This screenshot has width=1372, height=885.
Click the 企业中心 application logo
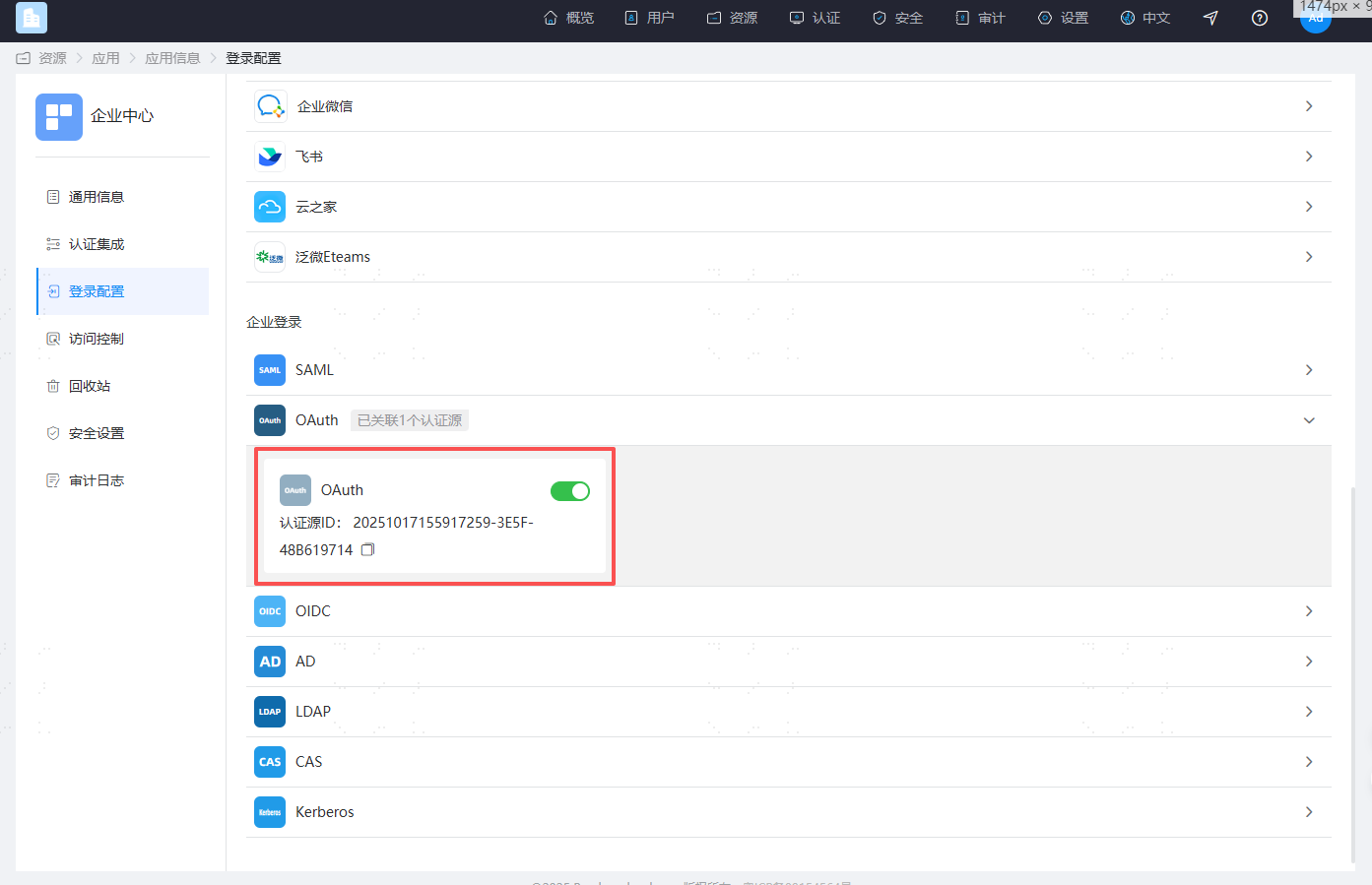59,116
